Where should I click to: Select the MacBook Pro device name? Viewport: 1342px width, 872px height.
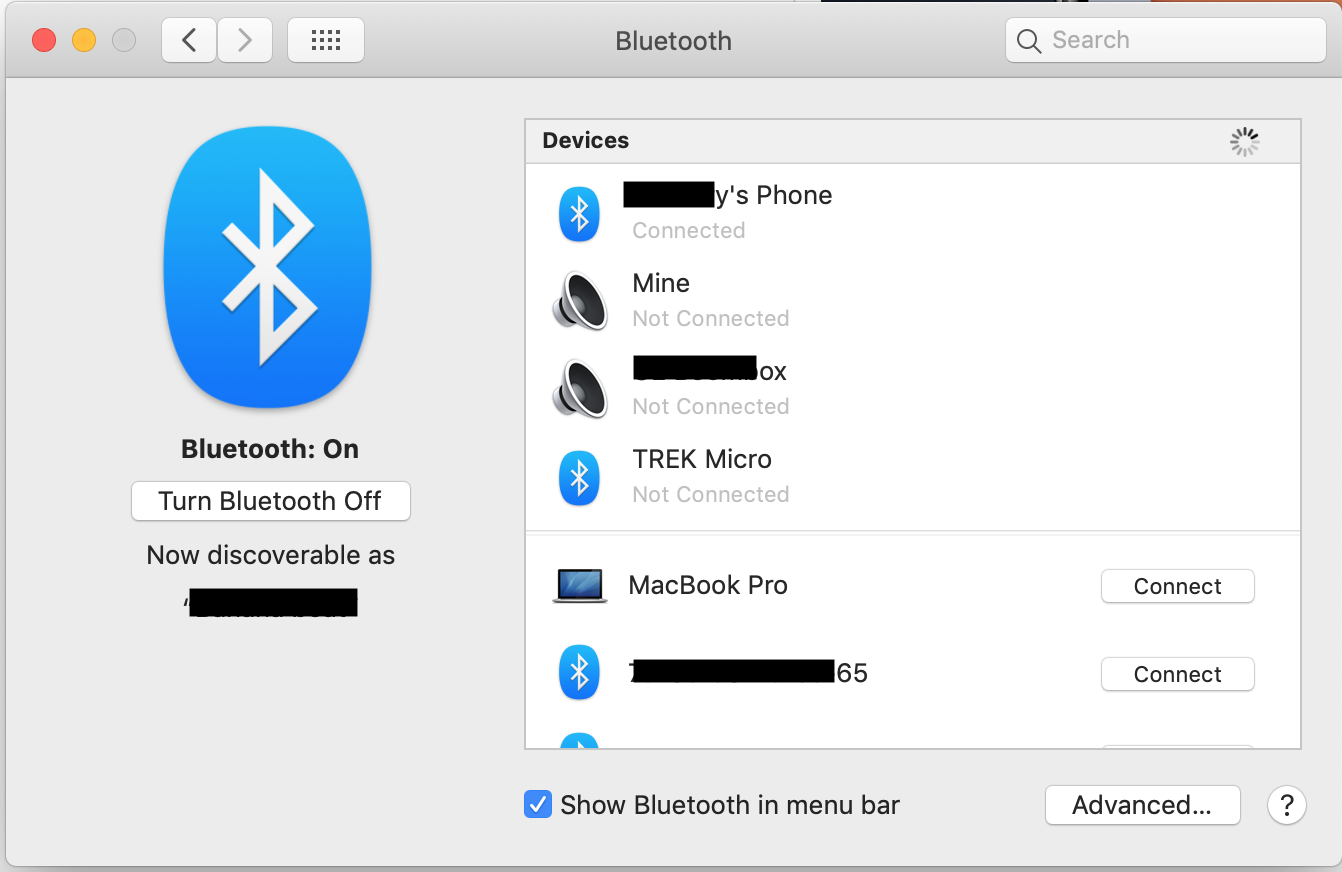(708, 585)
